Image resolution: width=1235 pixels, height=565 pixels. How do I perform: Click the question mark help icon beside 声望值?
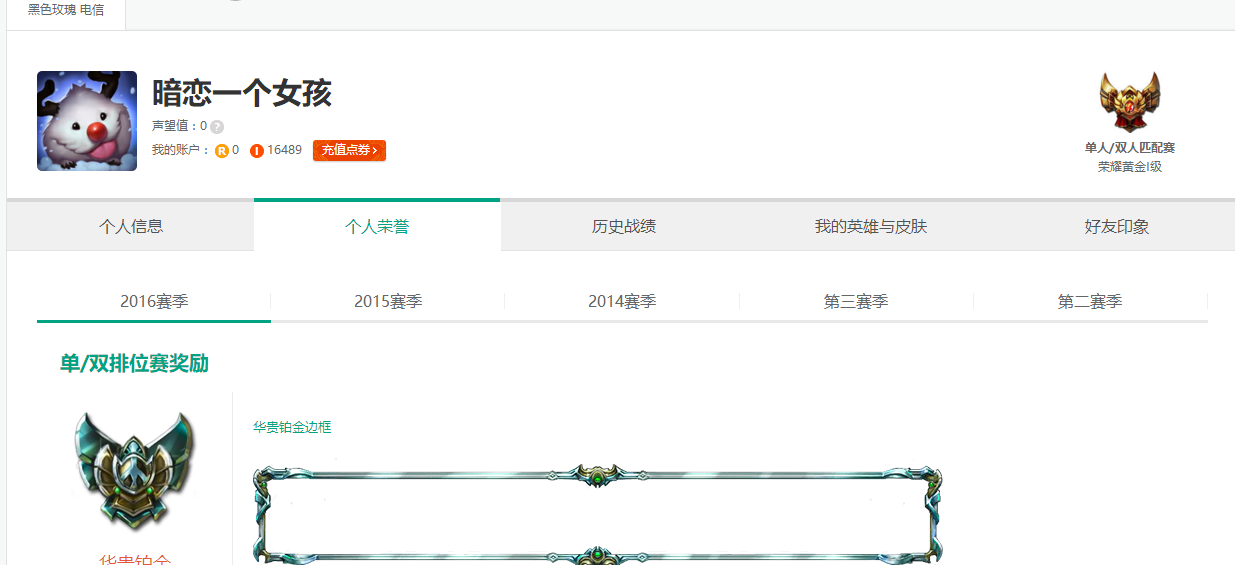(217, 127)
